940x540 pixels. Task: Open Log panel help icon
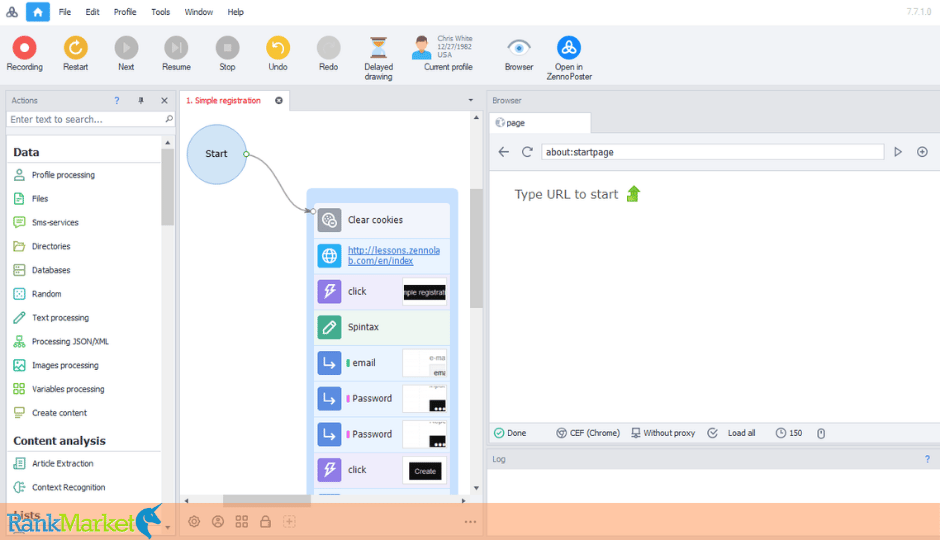click(x=927, y=459)
